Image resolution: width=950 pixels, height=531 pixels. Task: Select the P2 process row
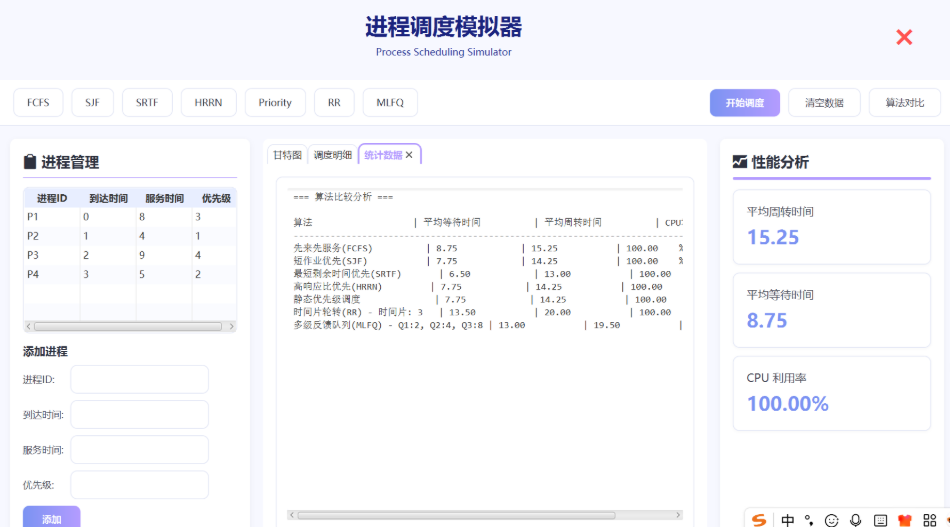coord(130,236)
